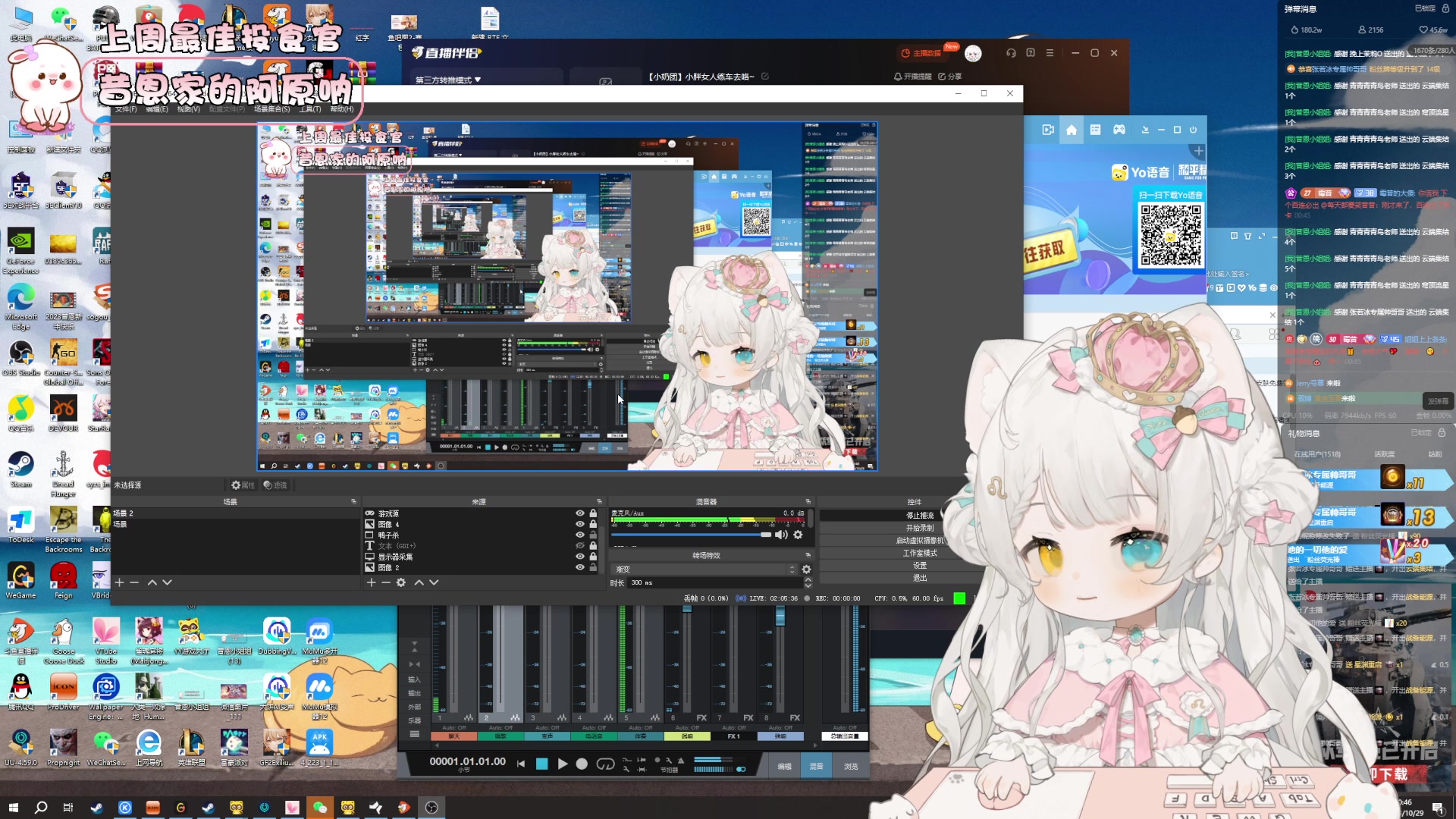This screenshot has height=819, width=1456.
Task: Increase transition duration with stepper arrow
Action: pos(808,579)
